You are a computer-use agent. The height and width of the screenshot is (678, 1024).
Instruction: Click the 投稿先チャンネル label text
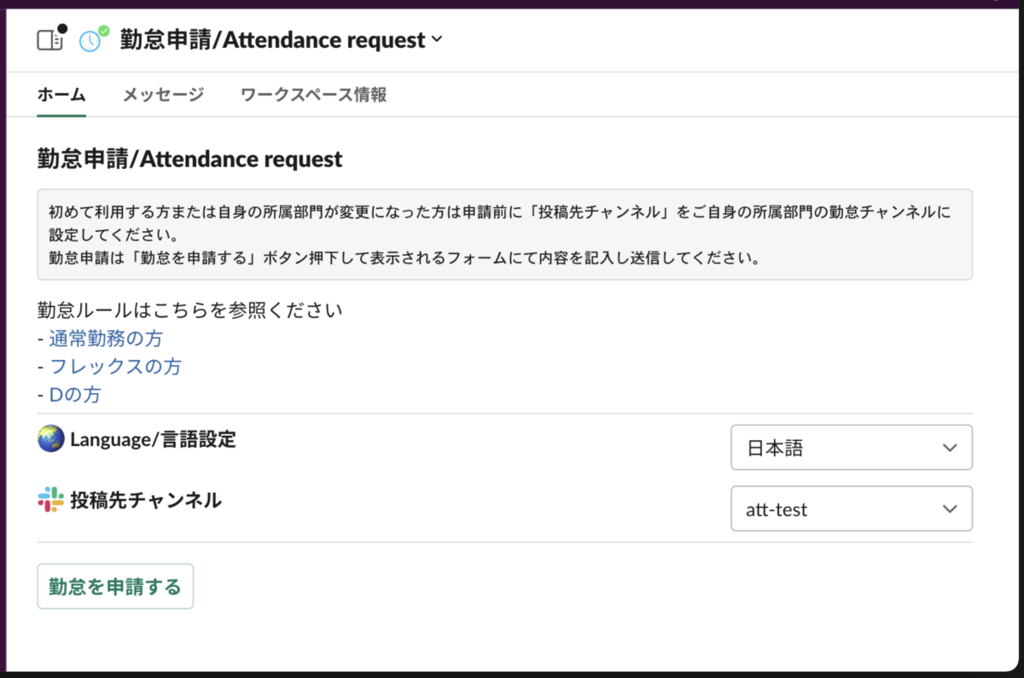coord(146,500)
